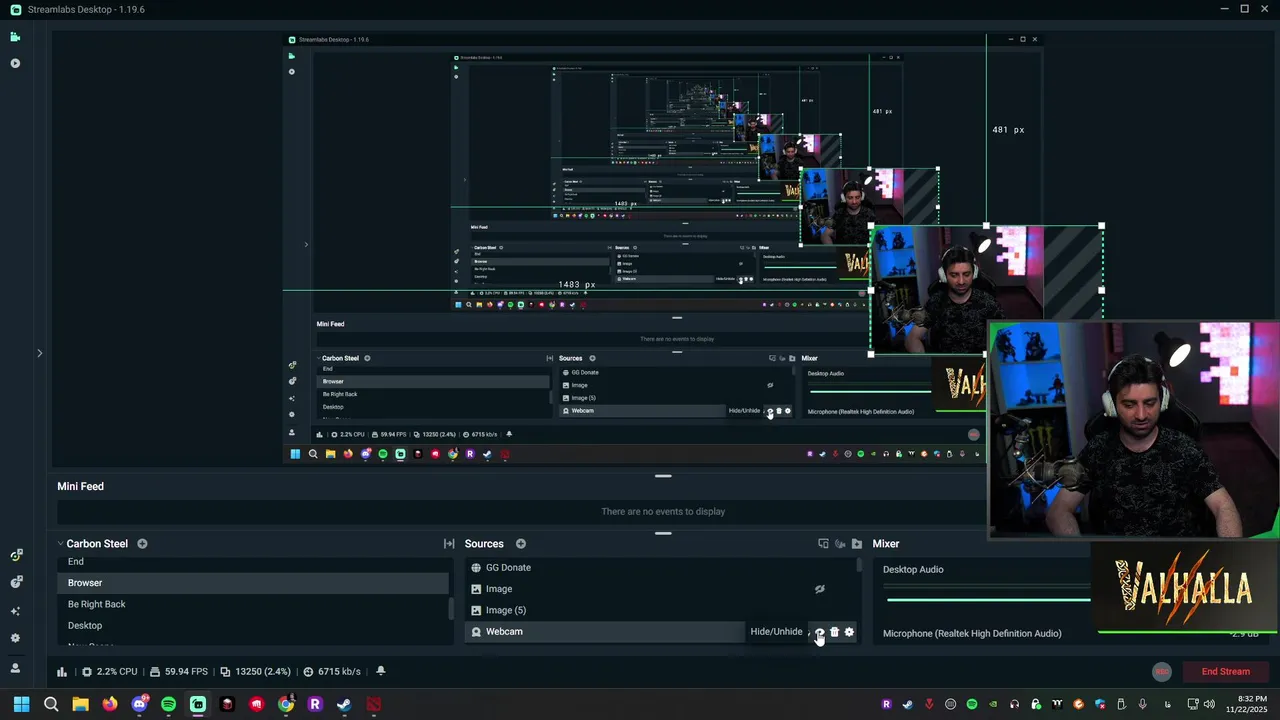Open the account profile icon in sidebar

[x=15, y=668]
